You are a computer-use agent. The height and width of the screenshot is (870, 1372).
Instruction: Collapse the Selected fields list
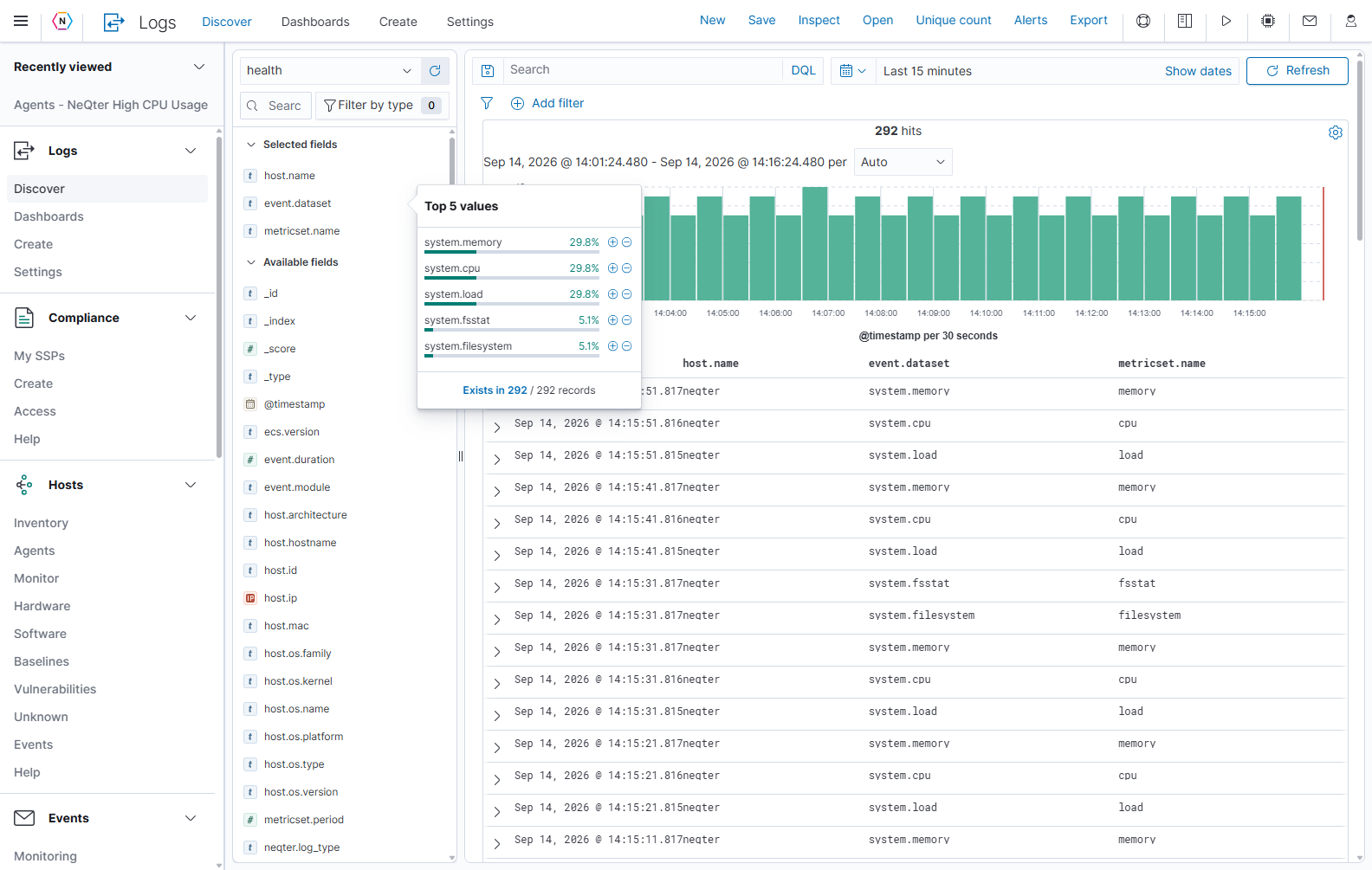click(x=251, y=145)
